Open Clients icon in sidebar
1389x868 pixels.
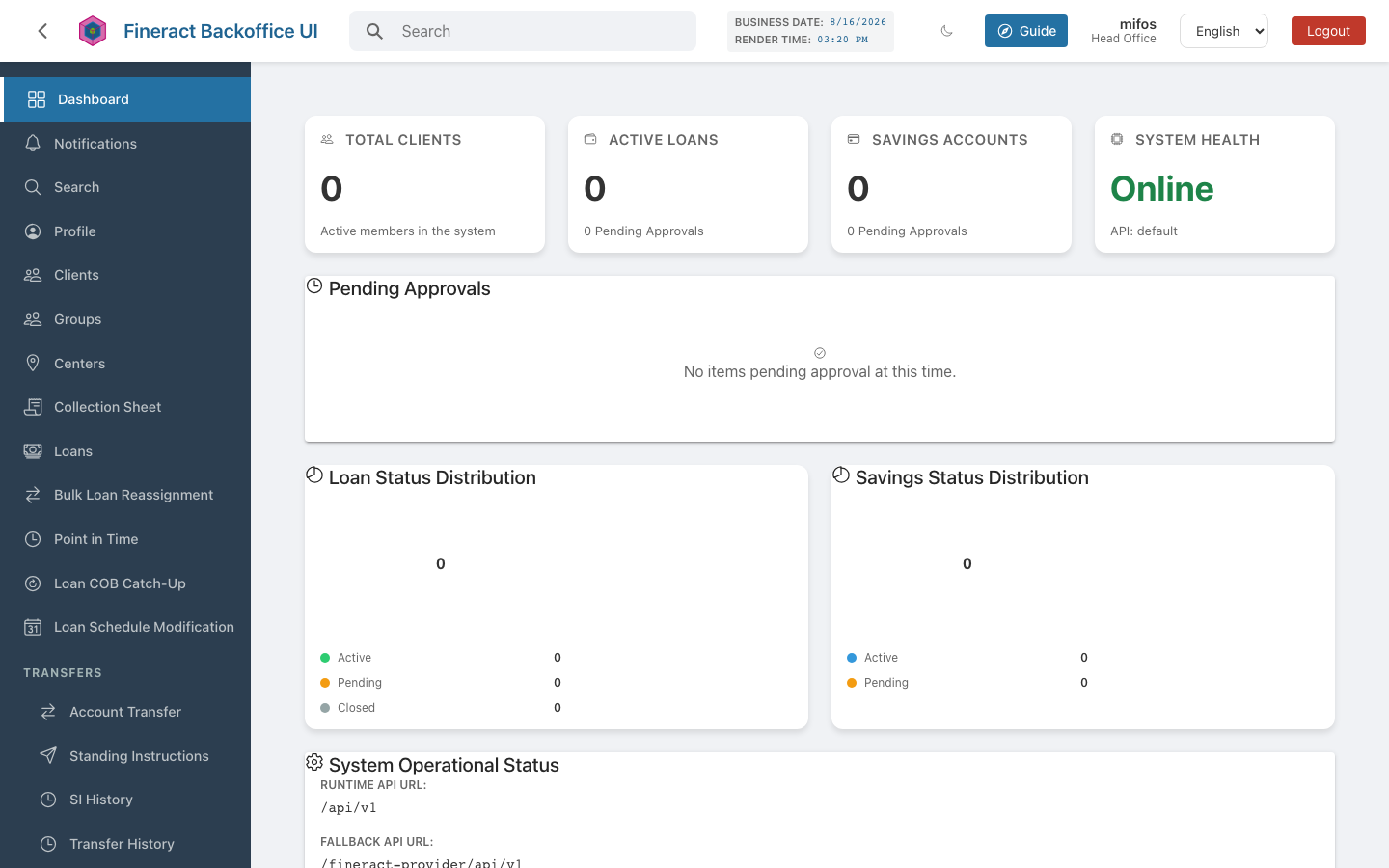33,275
